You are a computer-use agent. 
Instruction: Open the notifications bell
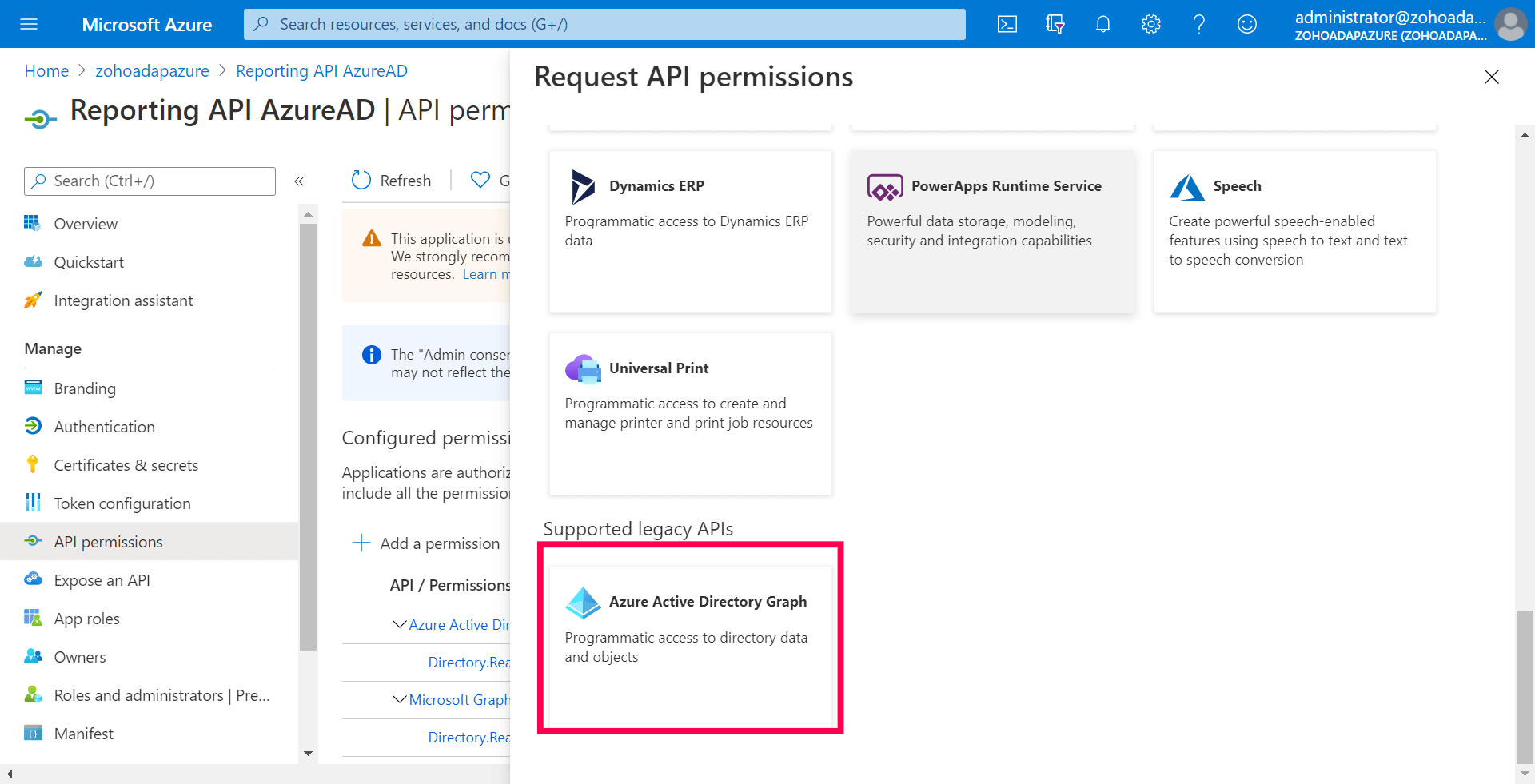click(x=1103, y=24)
